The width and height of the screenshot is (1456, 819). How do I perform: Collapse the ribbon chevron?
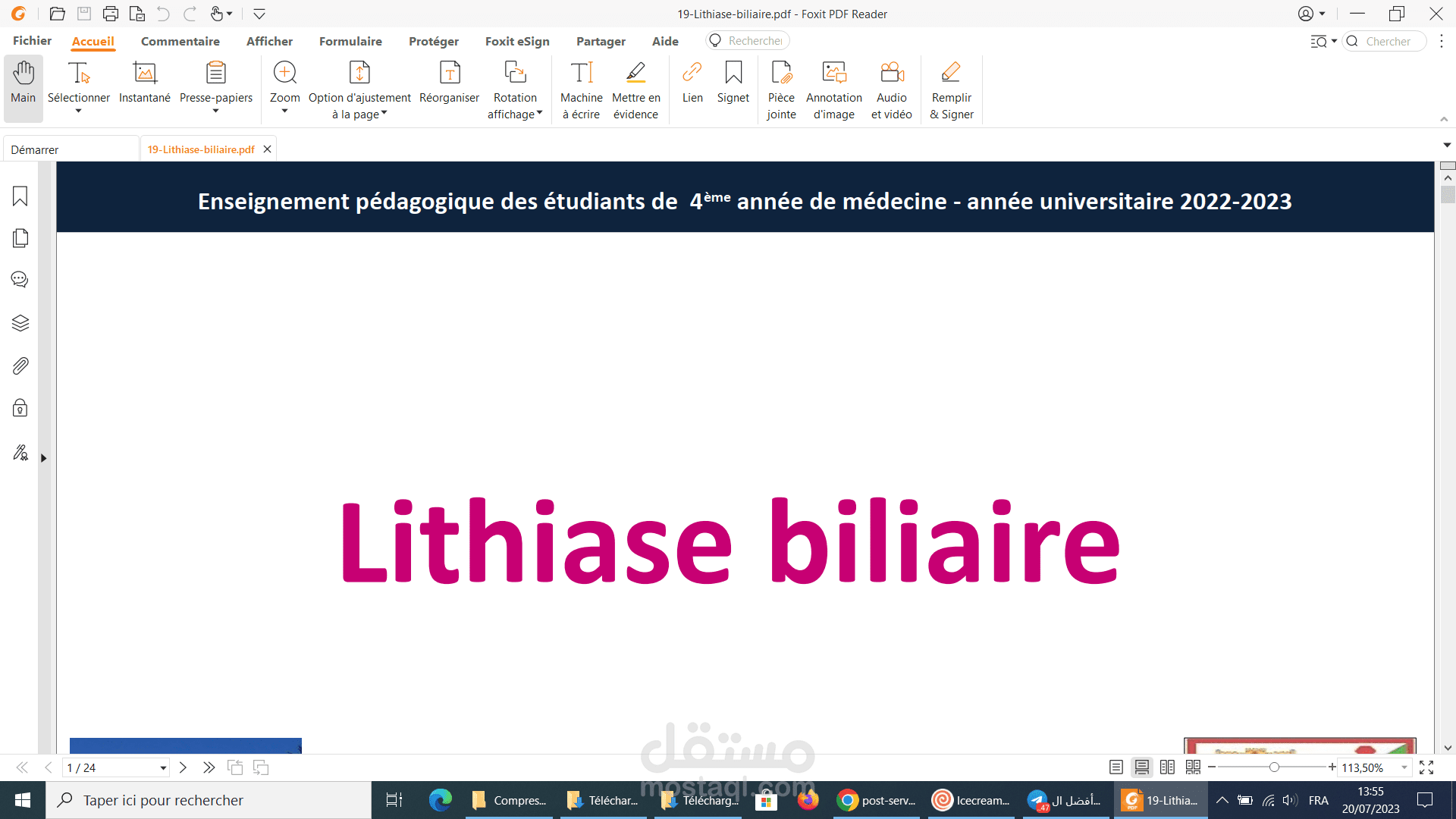point(1444,119)
